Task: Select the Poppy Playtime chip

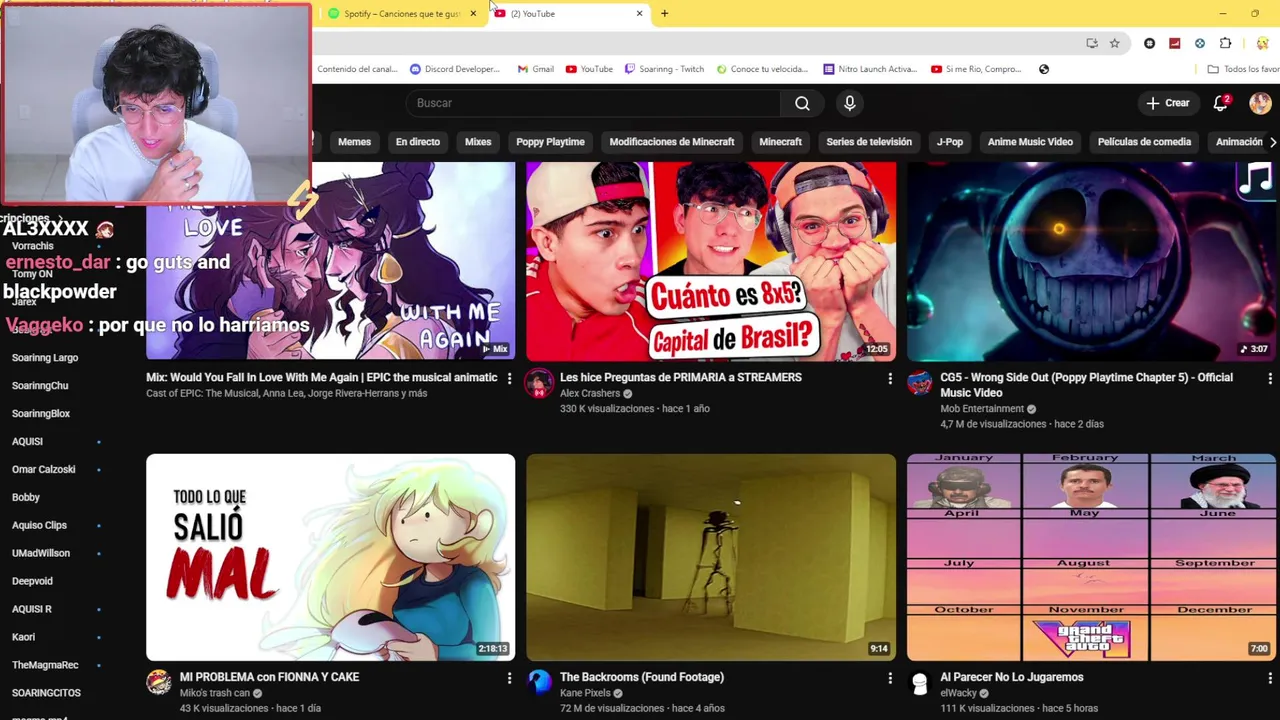Action: tap(550, 142)
